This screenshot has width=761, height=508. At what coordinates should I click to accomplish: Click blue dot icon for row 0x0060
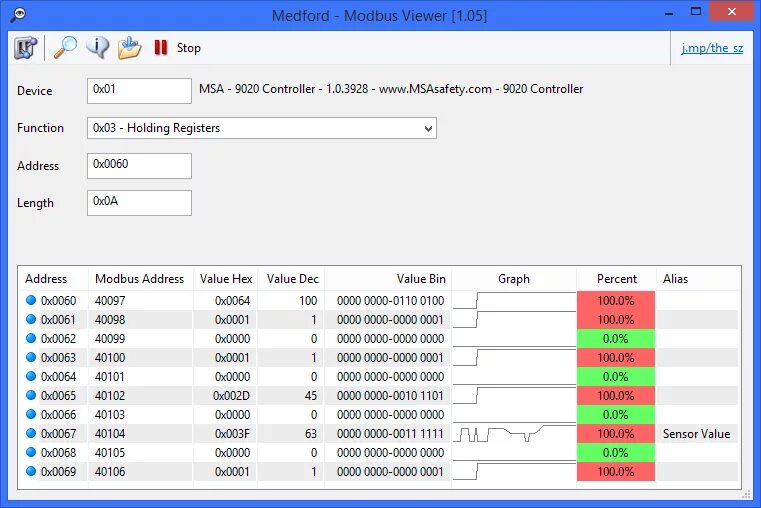click(31, 300)
